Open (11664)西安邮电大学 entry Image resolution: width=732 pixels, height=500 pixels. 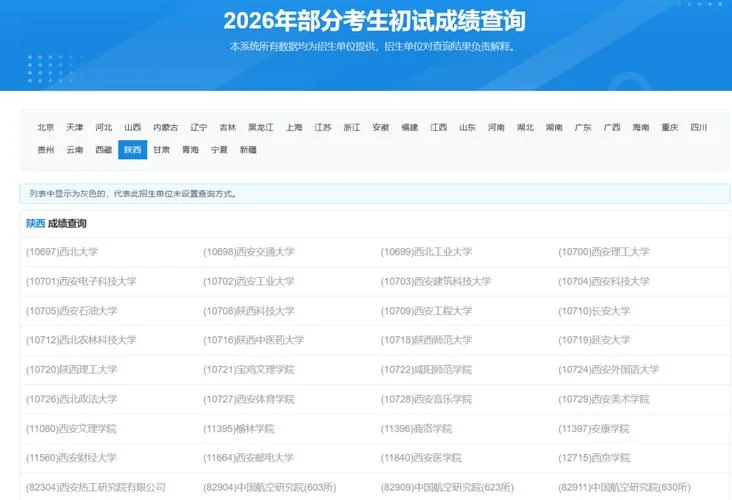tap(249, 458)
